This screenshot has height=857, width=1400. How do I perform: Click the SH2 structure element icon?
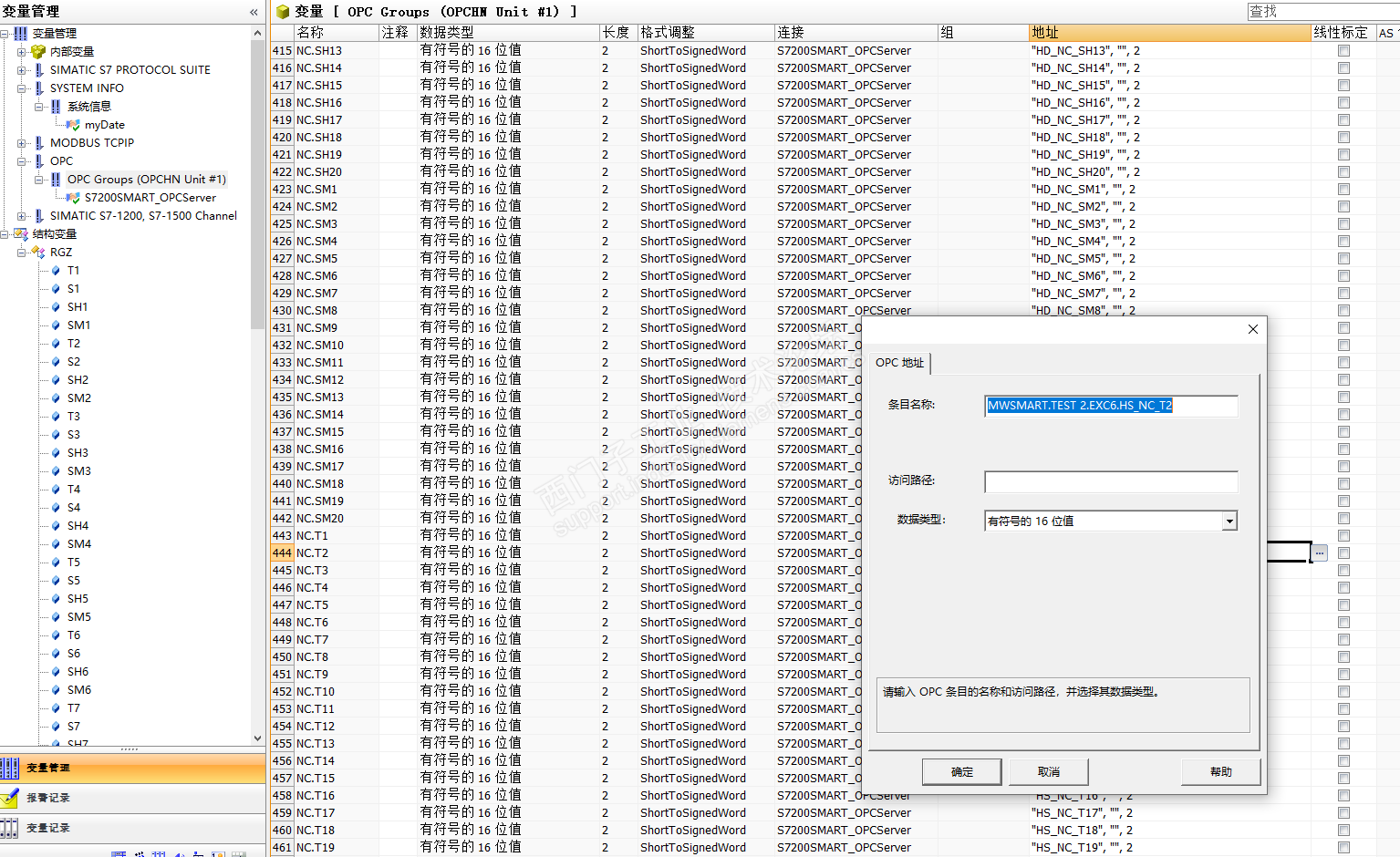(x=57, y=379)
